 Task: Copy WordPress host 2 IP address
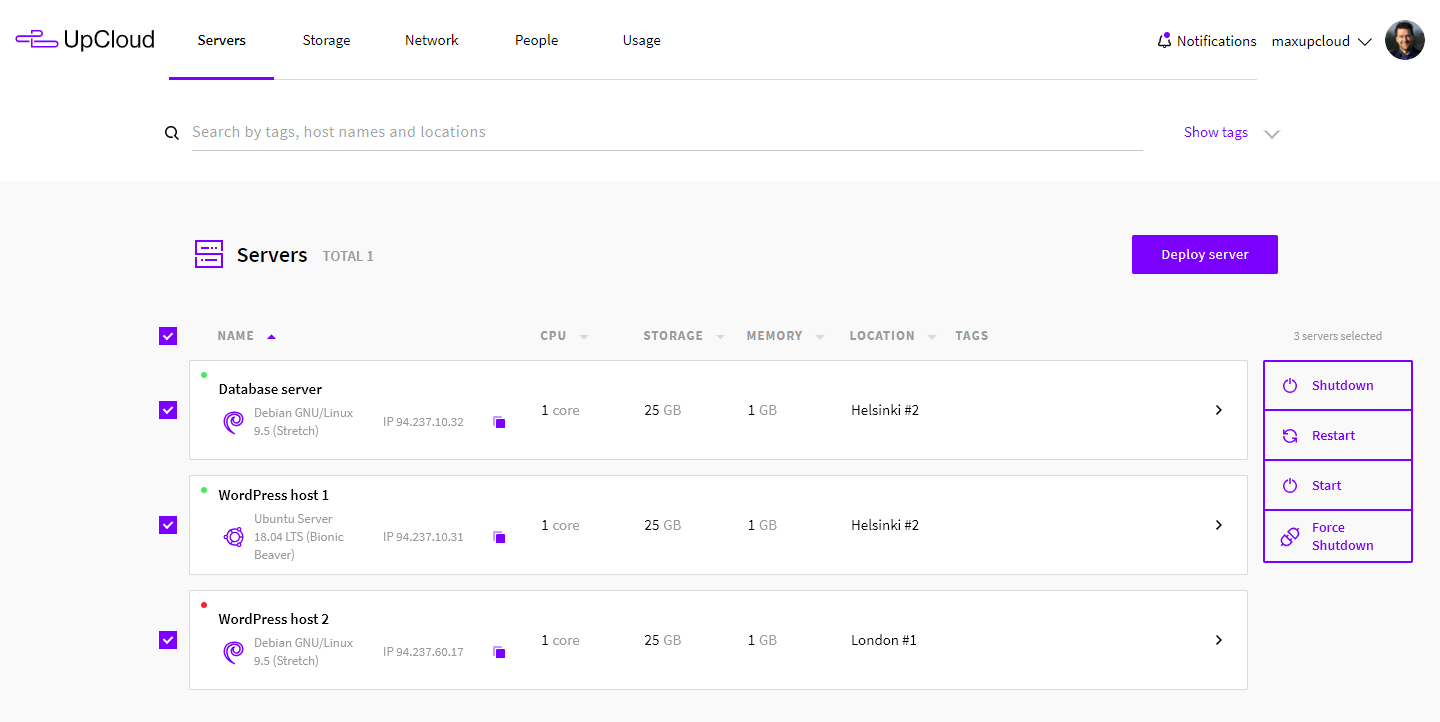(x=499, y=653)
